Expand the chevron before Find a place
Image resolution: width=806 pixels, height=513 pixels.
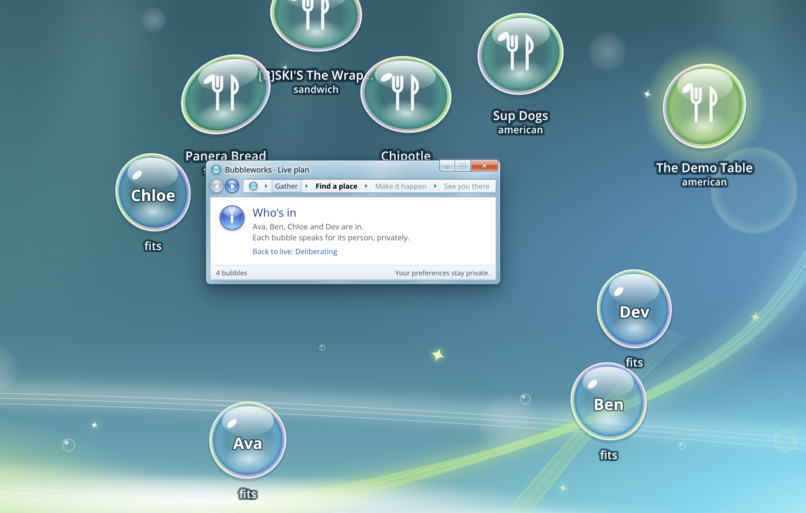(x=306, y=186)
